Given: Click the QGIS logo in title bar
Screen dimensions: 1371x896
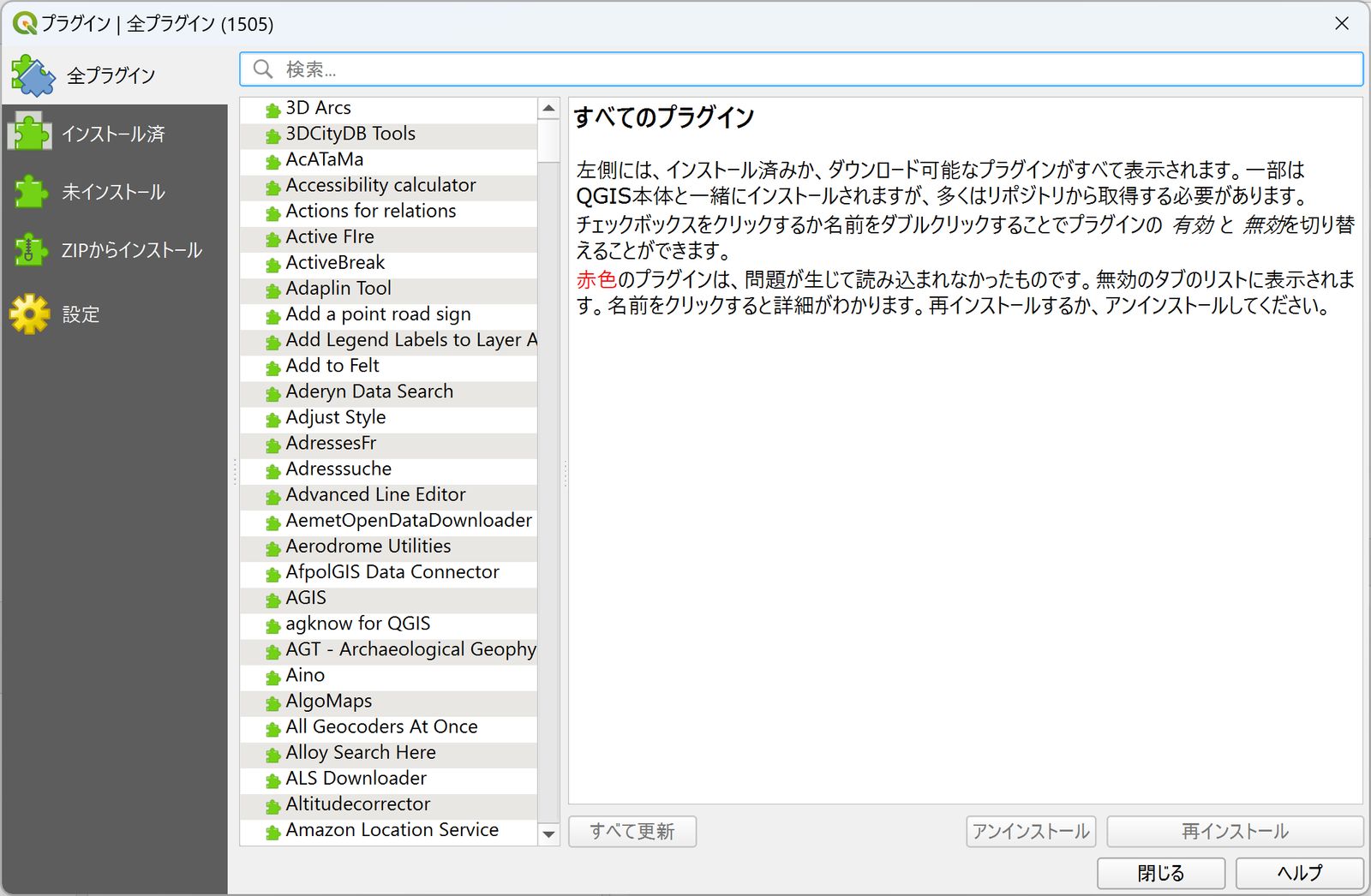Looking at the screenshot, I should pyautogui.click(x=24, y=23).
